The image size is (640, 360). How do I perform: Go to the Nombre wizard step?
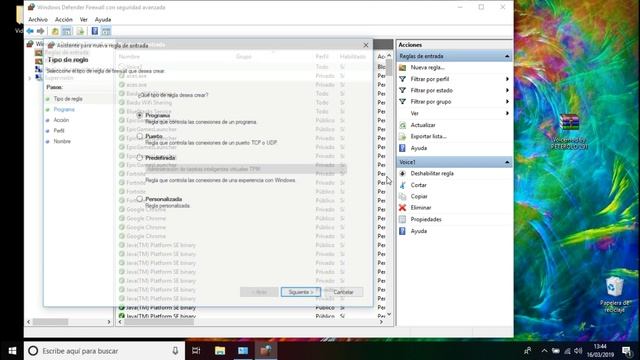point(62,141)
